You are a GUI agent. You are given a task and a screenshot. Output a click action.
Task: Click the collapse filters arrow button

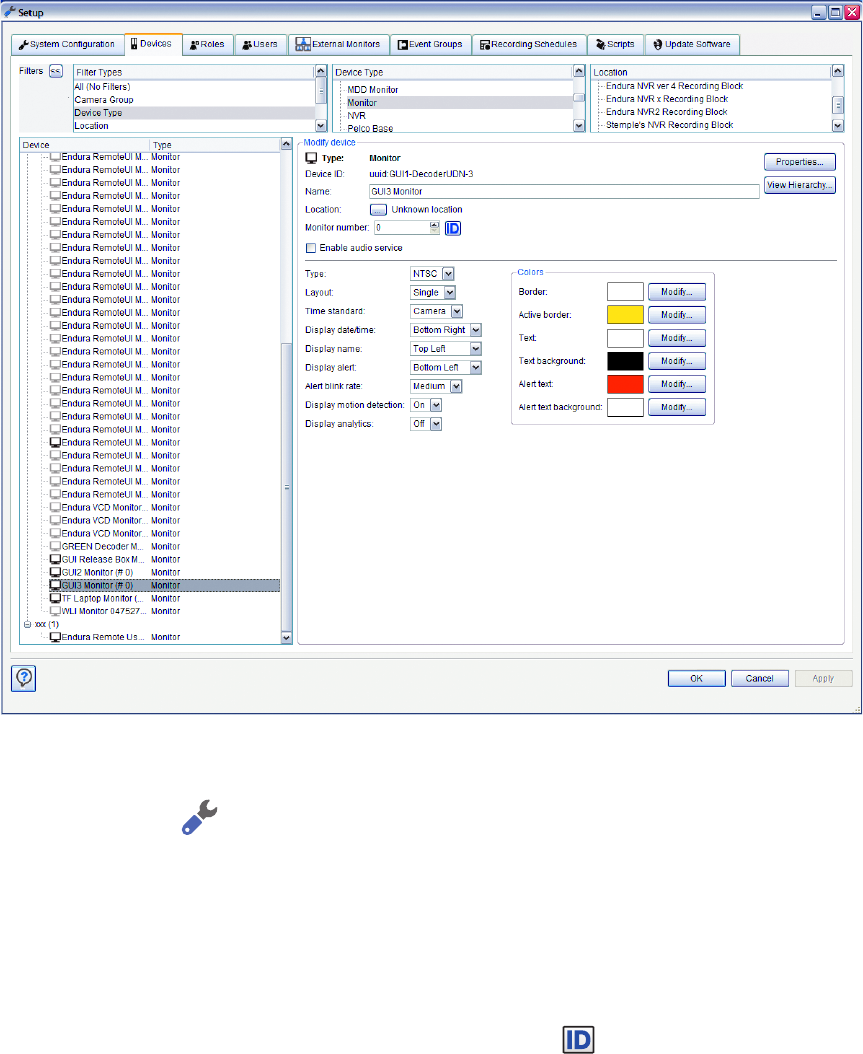click(x=56, y=71)
